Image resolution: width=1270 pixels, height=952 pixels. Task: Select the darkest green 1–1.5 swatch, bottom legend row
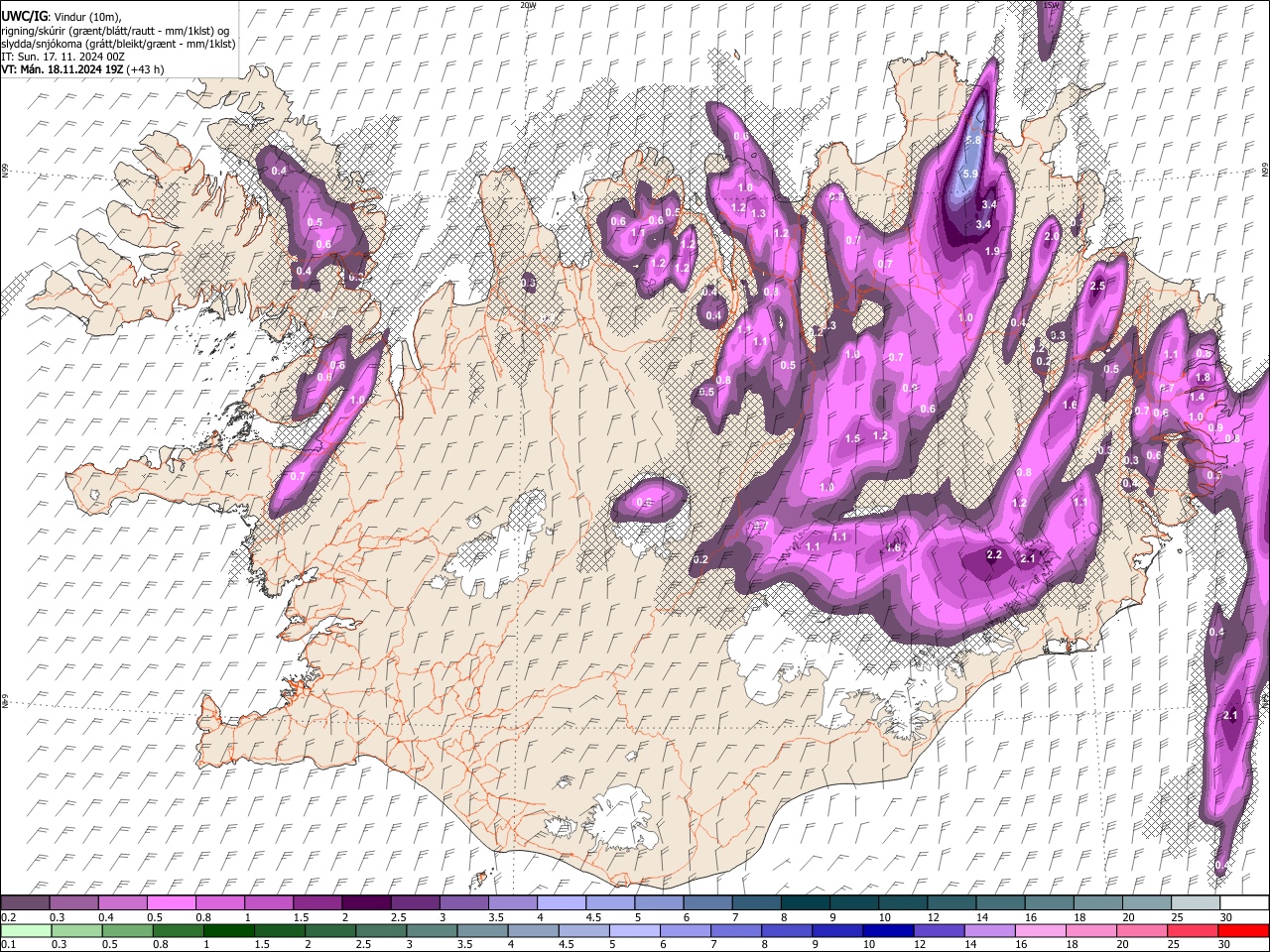(228, 930)
